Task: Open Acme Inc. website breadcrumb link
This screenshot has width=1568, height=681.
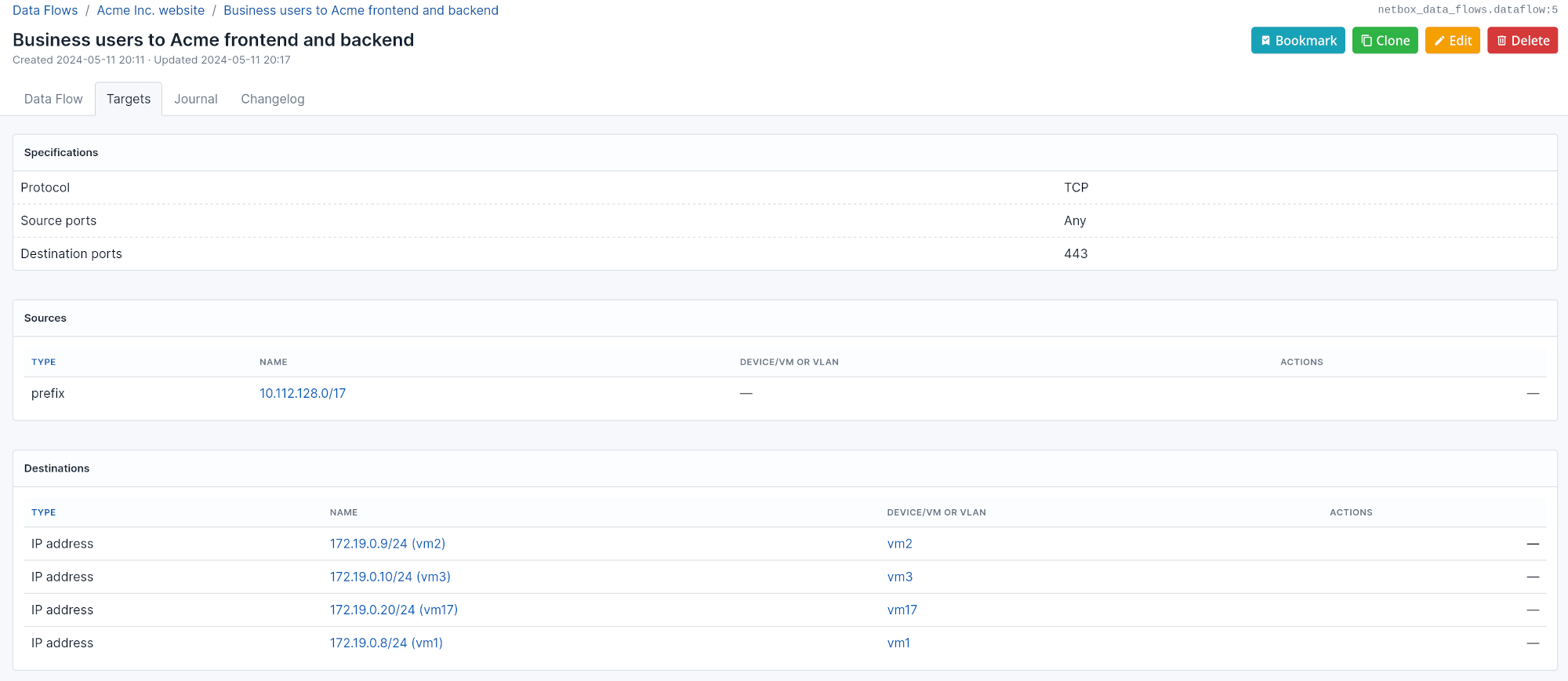Action: 151,10
